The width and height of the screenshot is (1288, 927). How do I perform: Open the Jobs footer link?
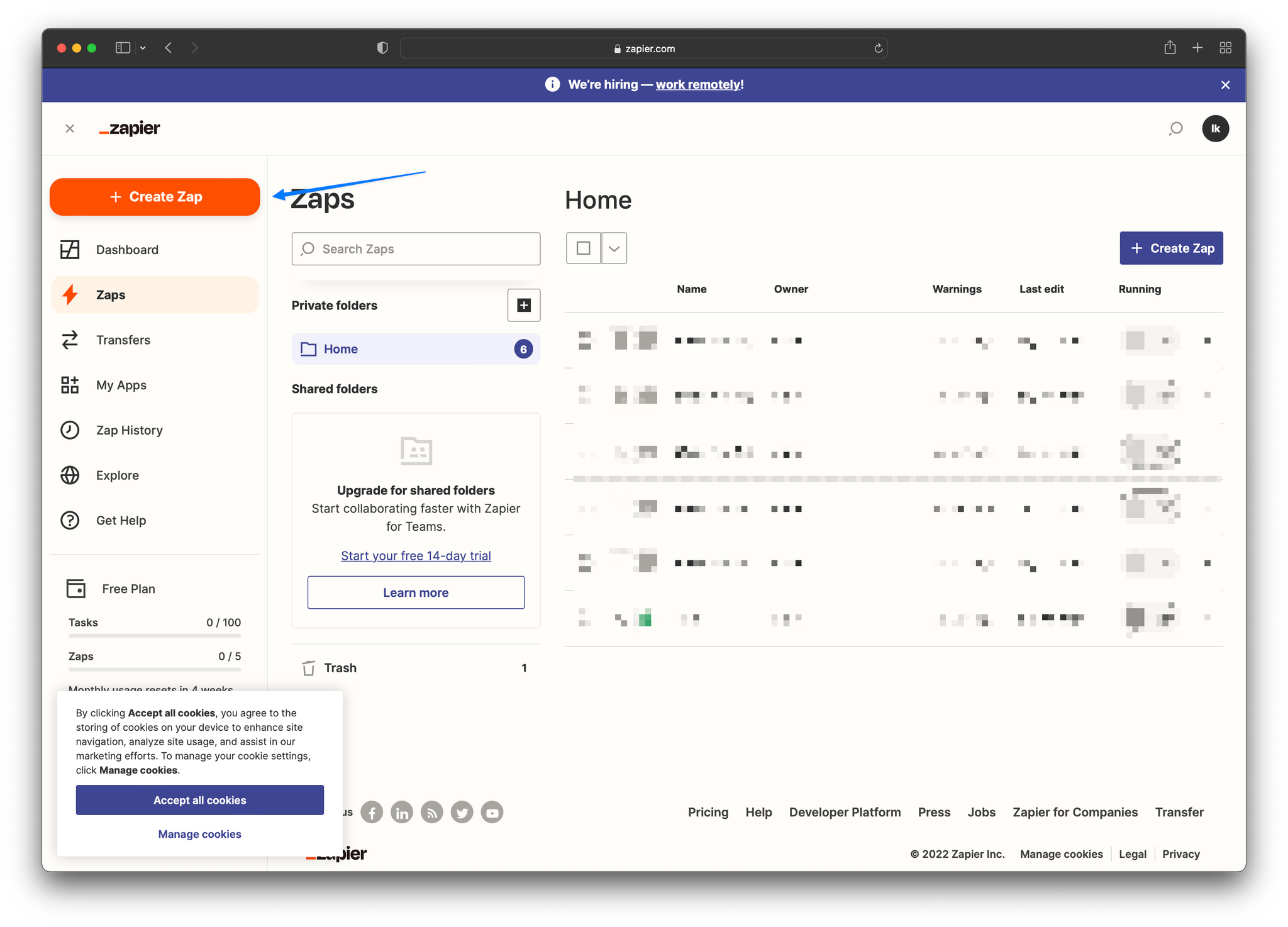[981, 812]
